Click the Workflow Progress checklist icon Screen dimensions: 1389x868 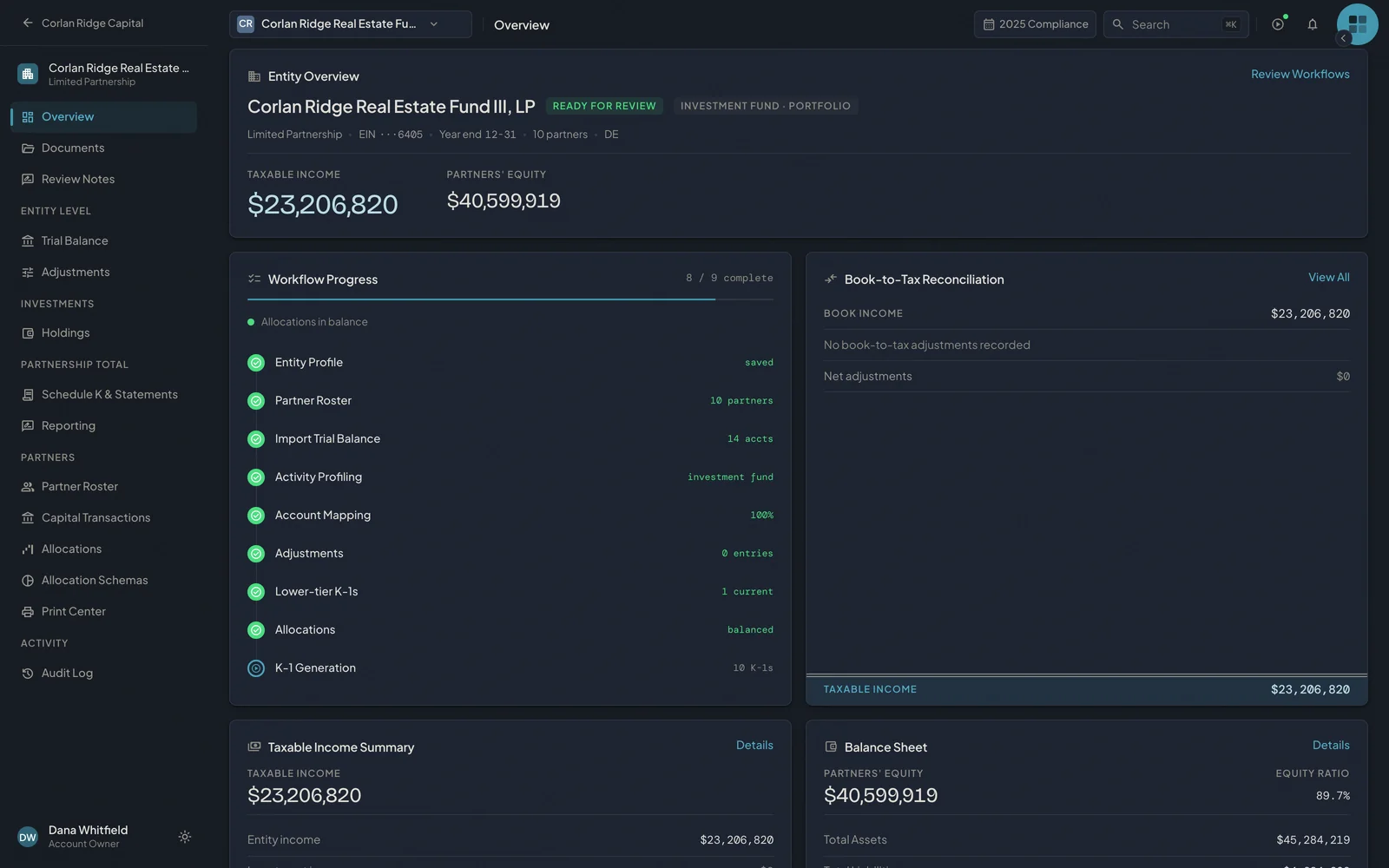tap(254, 279)
